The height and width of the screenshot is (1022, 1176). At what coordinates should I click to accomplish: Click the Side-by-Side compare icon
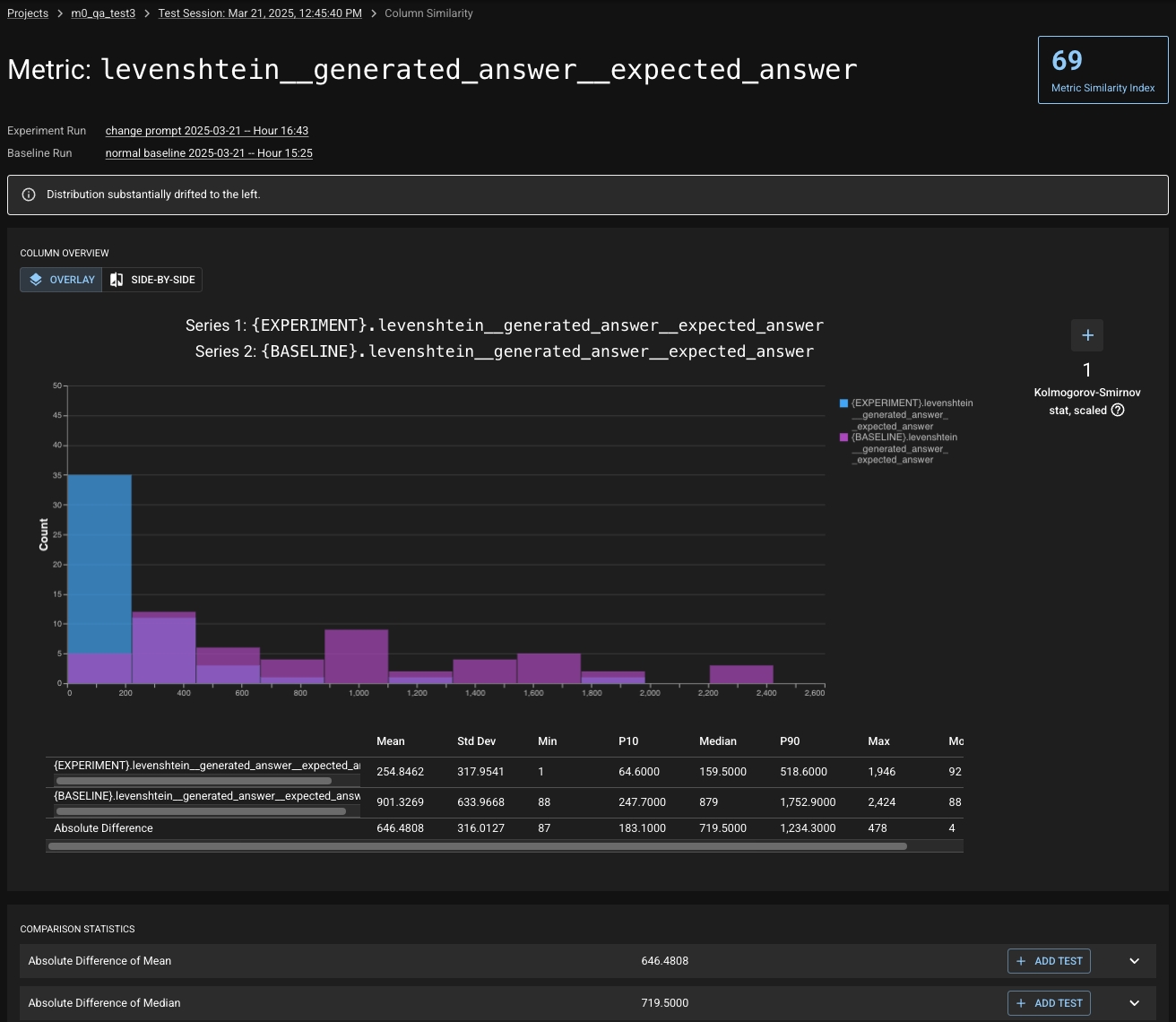(117, 280)
